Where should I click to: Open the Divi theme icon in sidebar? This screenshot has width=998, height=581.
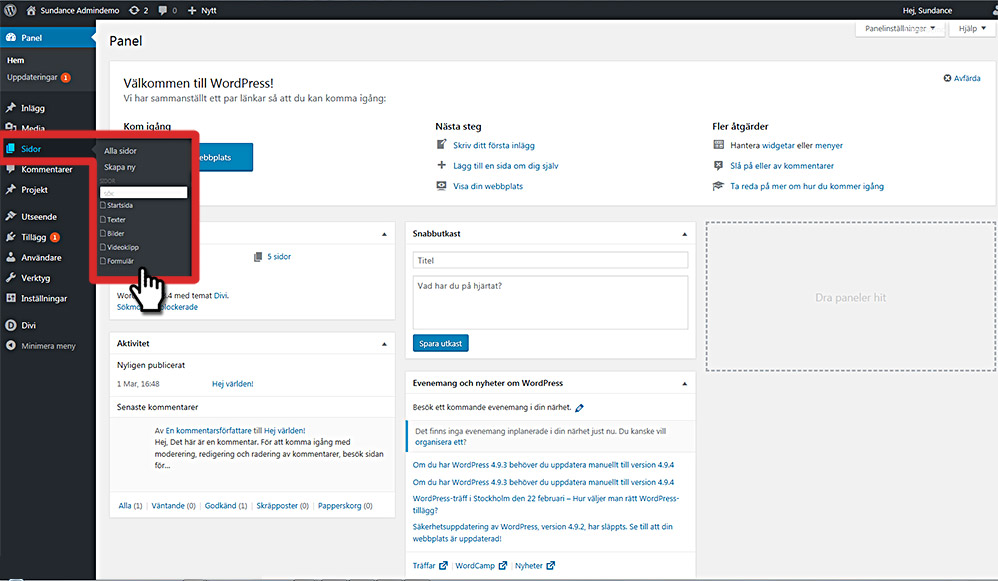coord(11,325)
